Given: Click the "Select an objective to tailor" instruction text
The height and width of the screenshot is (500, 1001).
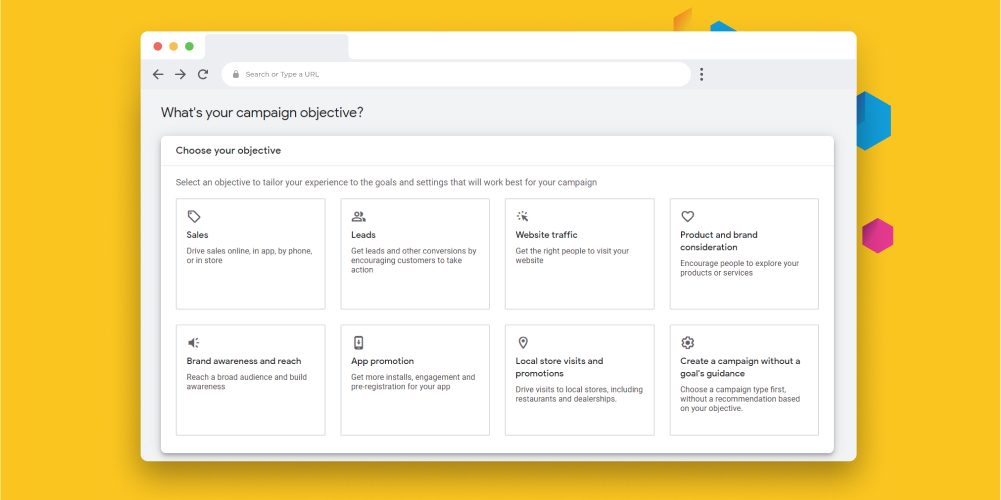Looking at the screenshot, I should pyautogui.click(x=386, y=183).
